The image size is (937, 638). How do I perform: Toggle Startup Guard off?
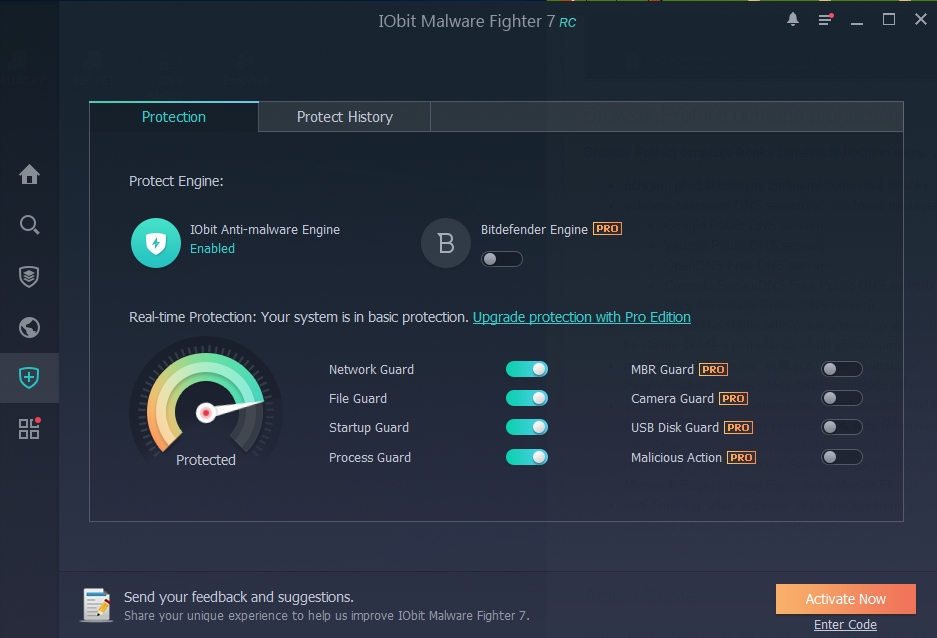click(x=526, y=427)
